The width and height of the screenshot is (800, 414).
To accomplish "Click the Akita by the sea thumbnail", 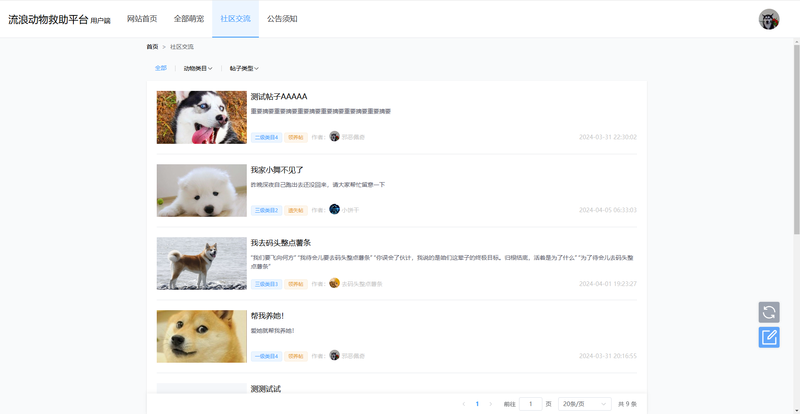I will (x=202, y=263).
